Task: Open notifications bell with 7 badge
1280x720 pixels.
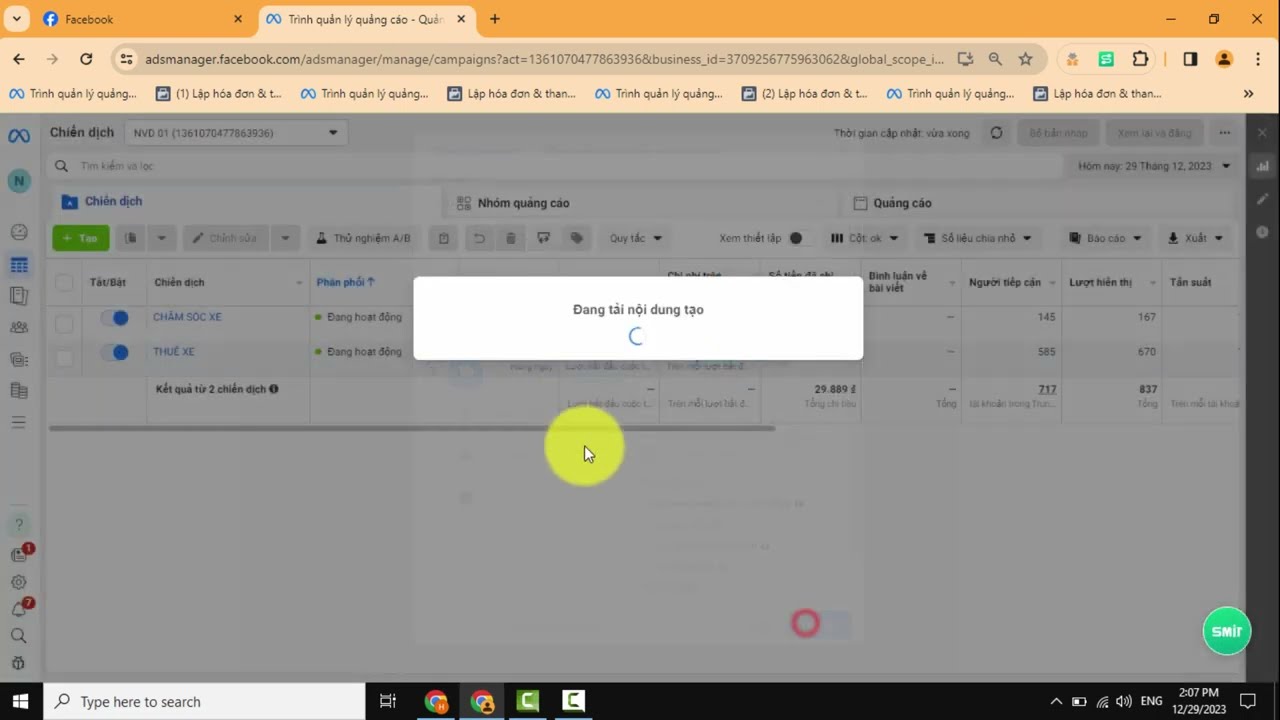Action: [x=20, y=609]
